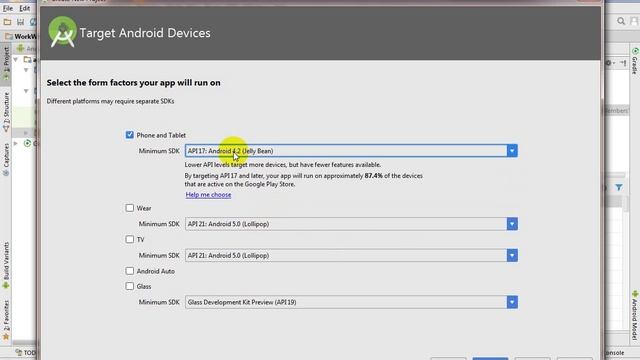
Task: Click the blue filter funnel icon
Action: pos(619,187)
